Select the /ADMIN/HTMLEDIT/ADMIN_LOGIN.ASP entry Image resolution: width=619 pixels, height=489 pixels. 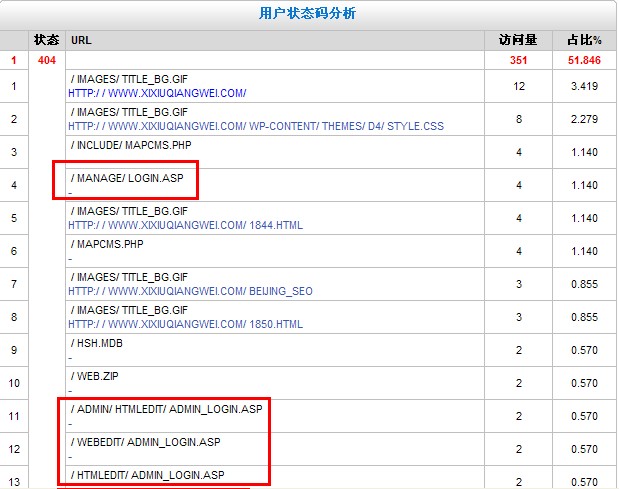166,409
